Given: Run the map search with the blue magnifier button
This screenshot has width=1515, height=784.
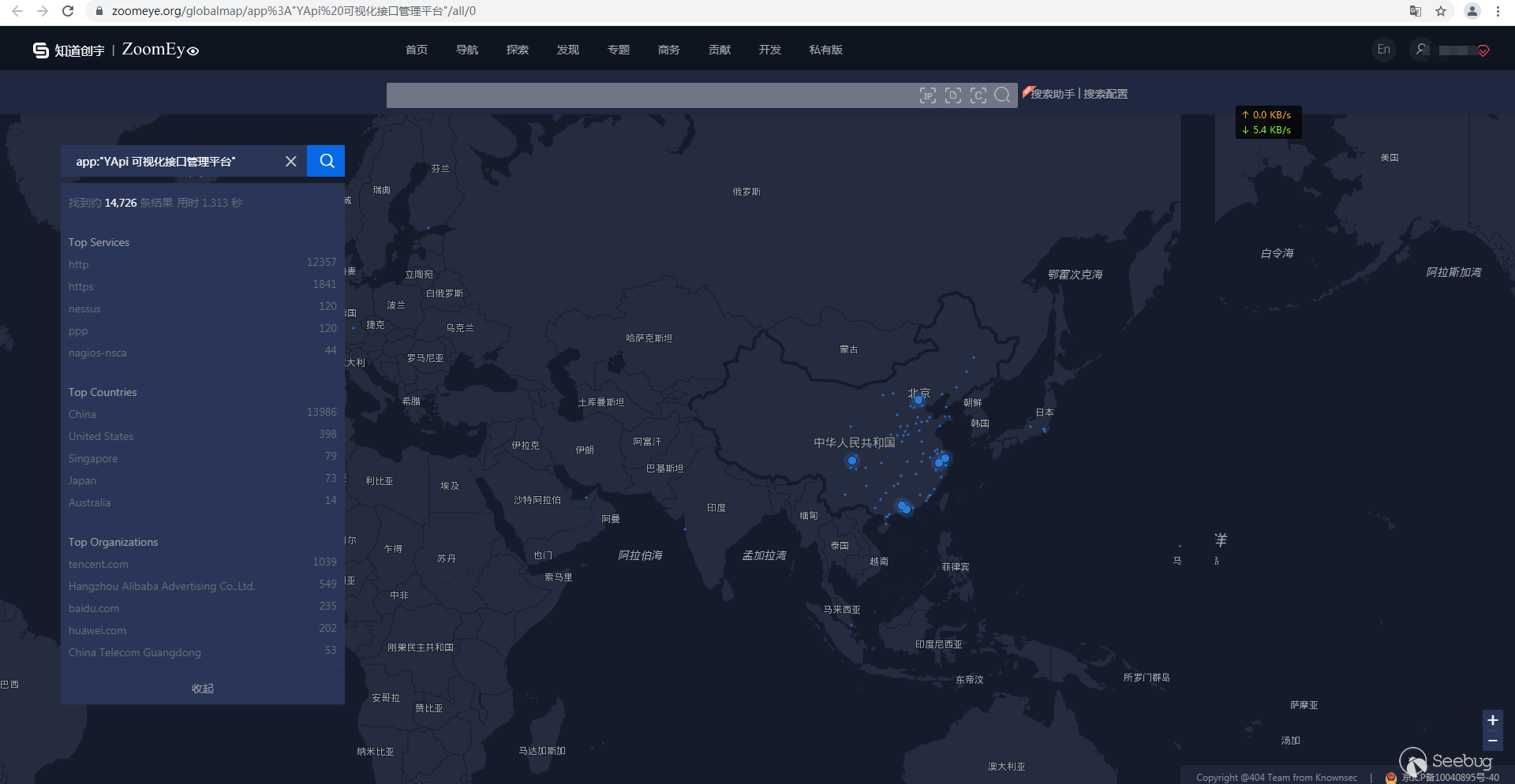Looking at the screenshot, I should click(326, 161).
